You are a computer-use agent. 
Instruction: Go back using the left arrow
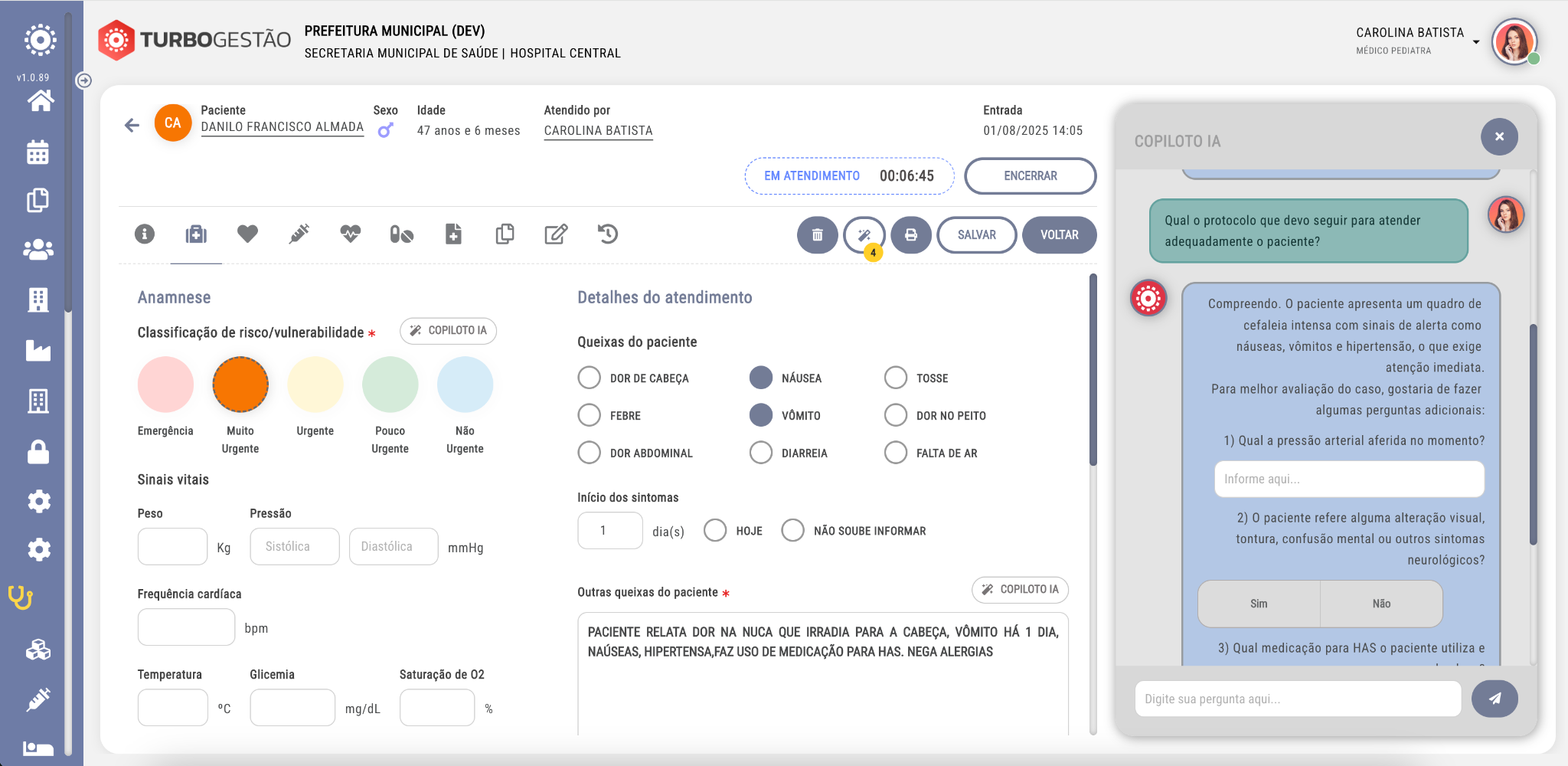[132, 125]
